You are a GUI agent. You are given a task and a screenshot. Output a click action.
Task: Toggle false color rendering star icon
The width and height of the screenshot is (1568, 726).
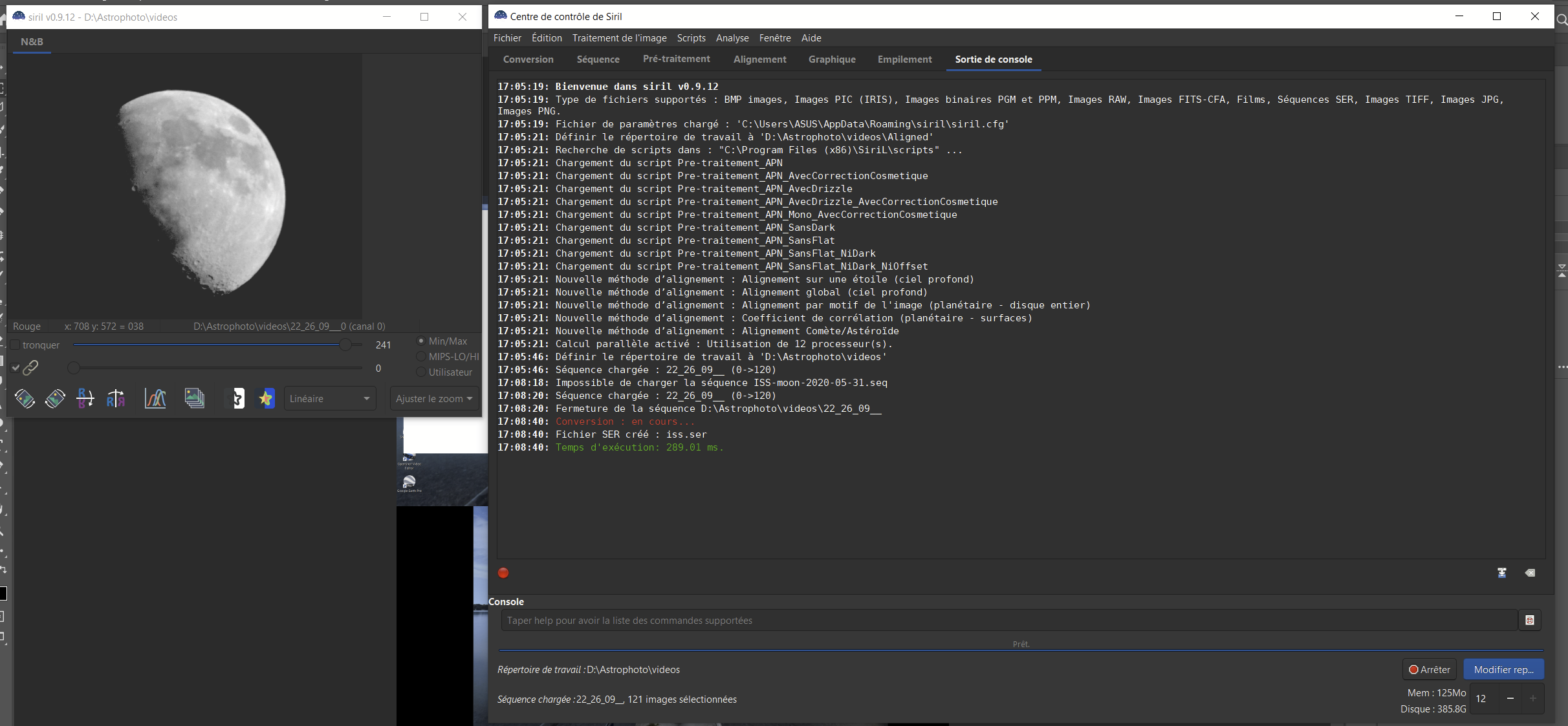click(x=266, y=398)
